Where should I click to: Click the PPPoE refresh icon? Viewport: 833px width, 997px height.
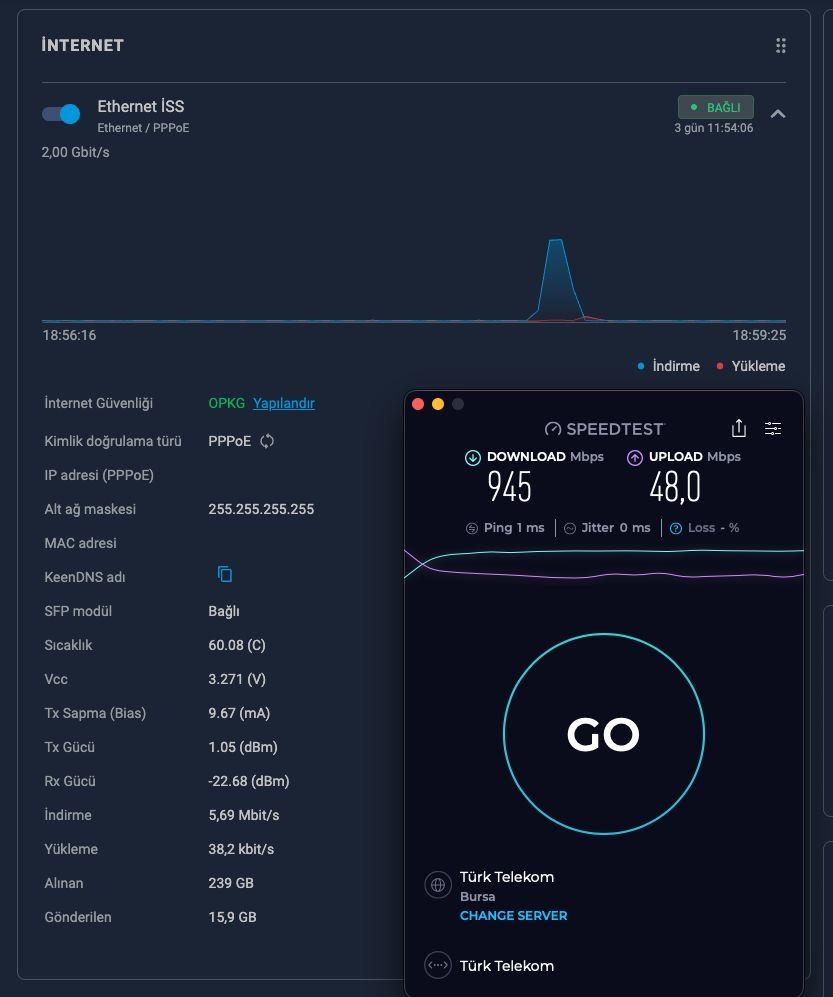tap(267, 441)
